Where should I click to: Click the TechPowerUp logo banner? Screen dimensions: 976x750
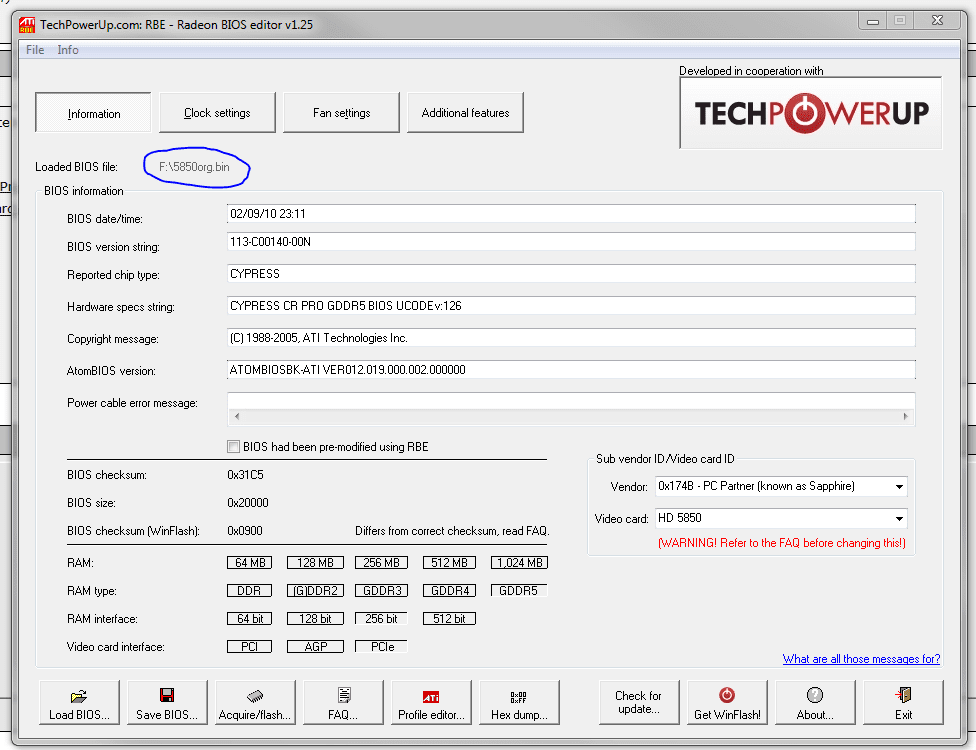pos(810,113)
